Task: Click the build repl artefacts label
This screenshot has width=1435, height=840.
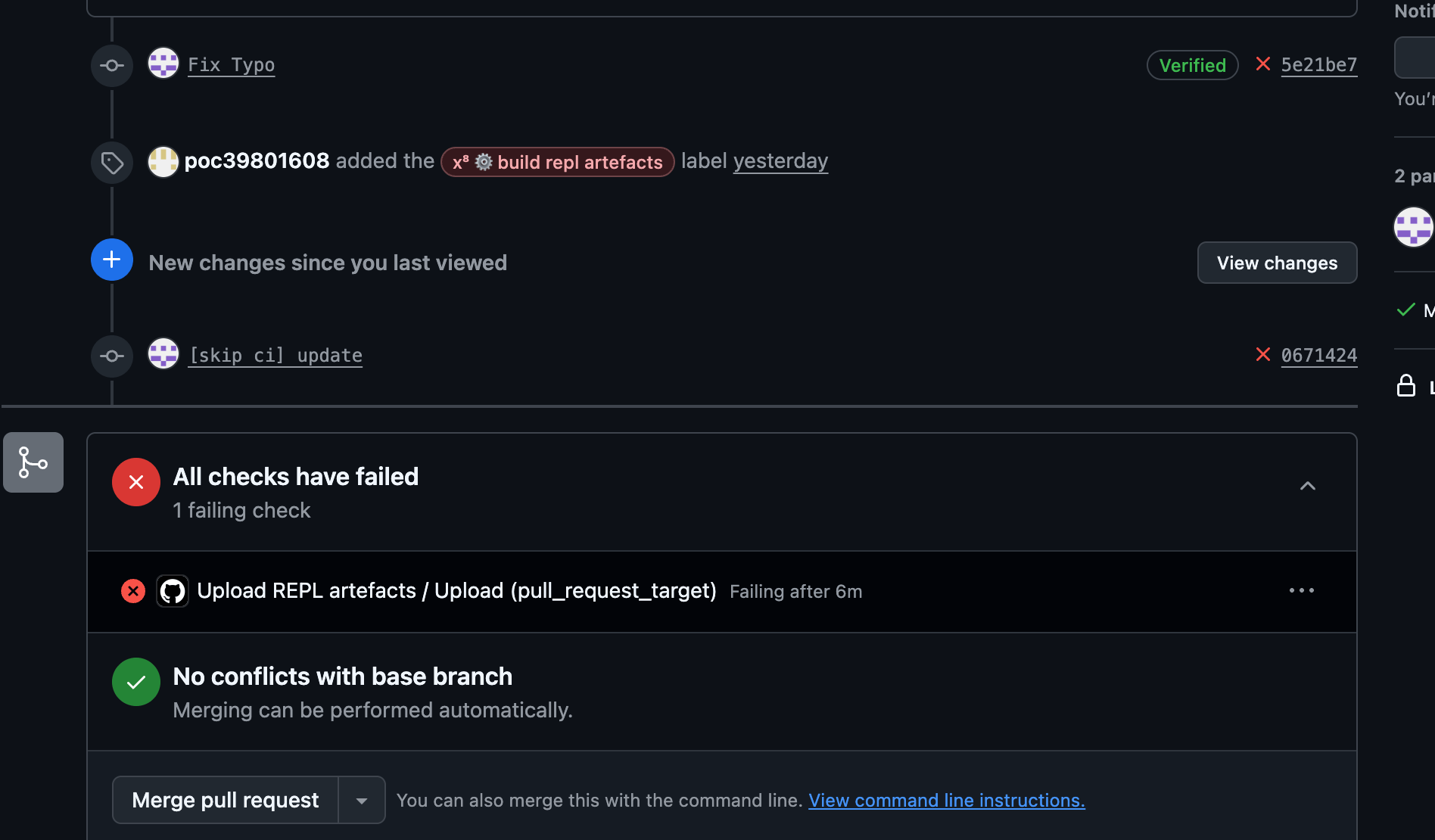Action: (x=557, y=162)
